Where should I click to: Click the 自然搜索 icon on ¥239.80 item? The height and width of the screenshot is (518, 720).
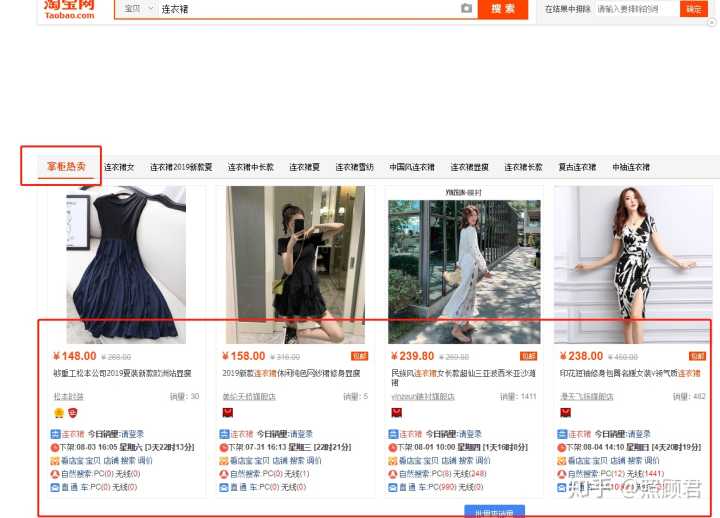tap(393, 474)
